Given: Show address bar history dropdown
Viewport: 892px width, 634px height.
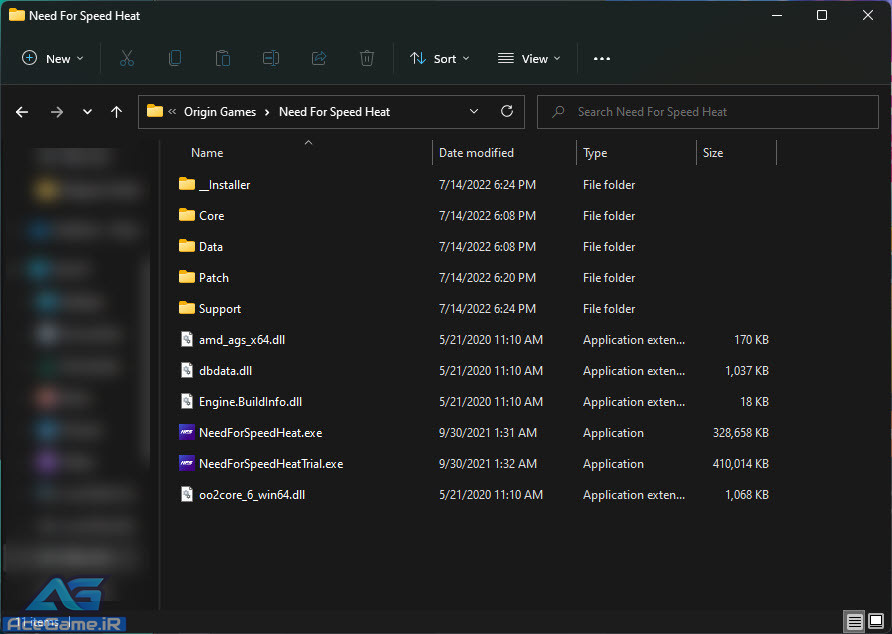Looking at the screenshot, I should point(474,112).
